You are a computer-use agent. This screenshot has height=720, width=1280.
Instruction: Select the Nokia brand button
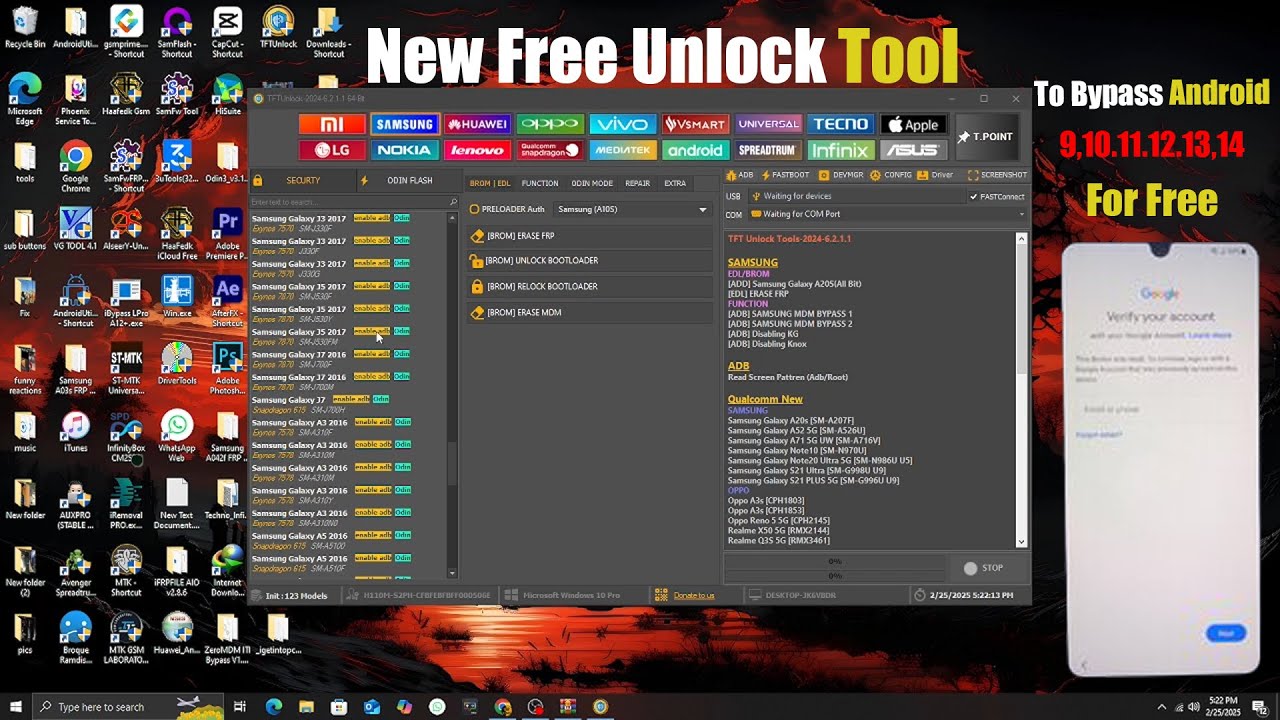click(404, 150)
